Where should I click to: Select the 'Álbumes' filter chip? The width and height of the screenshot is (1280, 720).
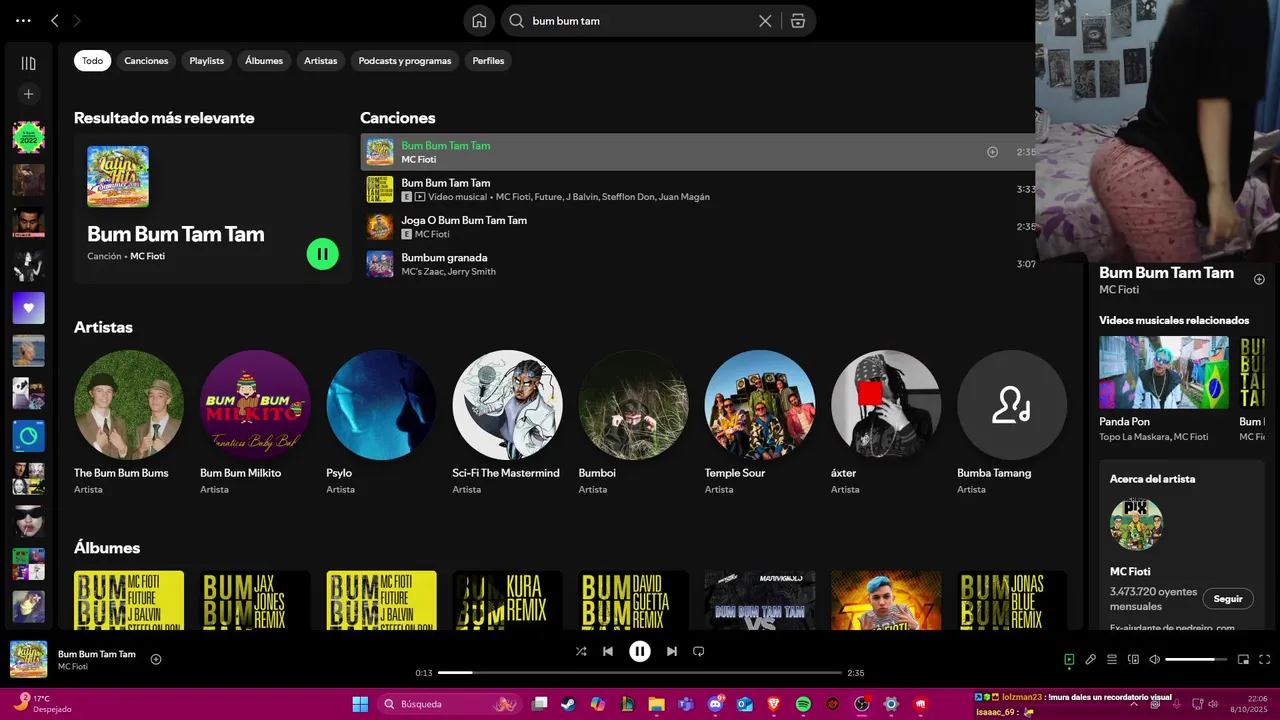coord(264,61)
